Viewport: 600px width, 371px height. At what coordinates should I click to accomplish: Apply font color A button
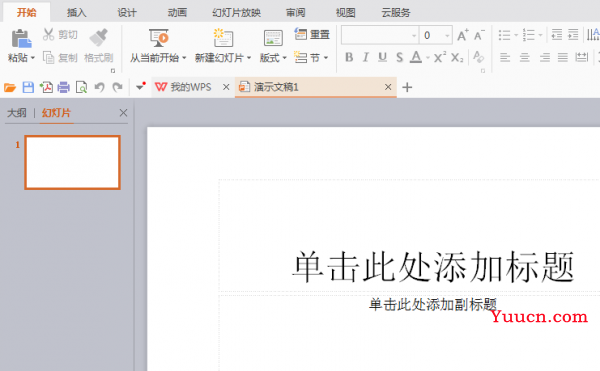pyautogui.click(x=416, y=57)
